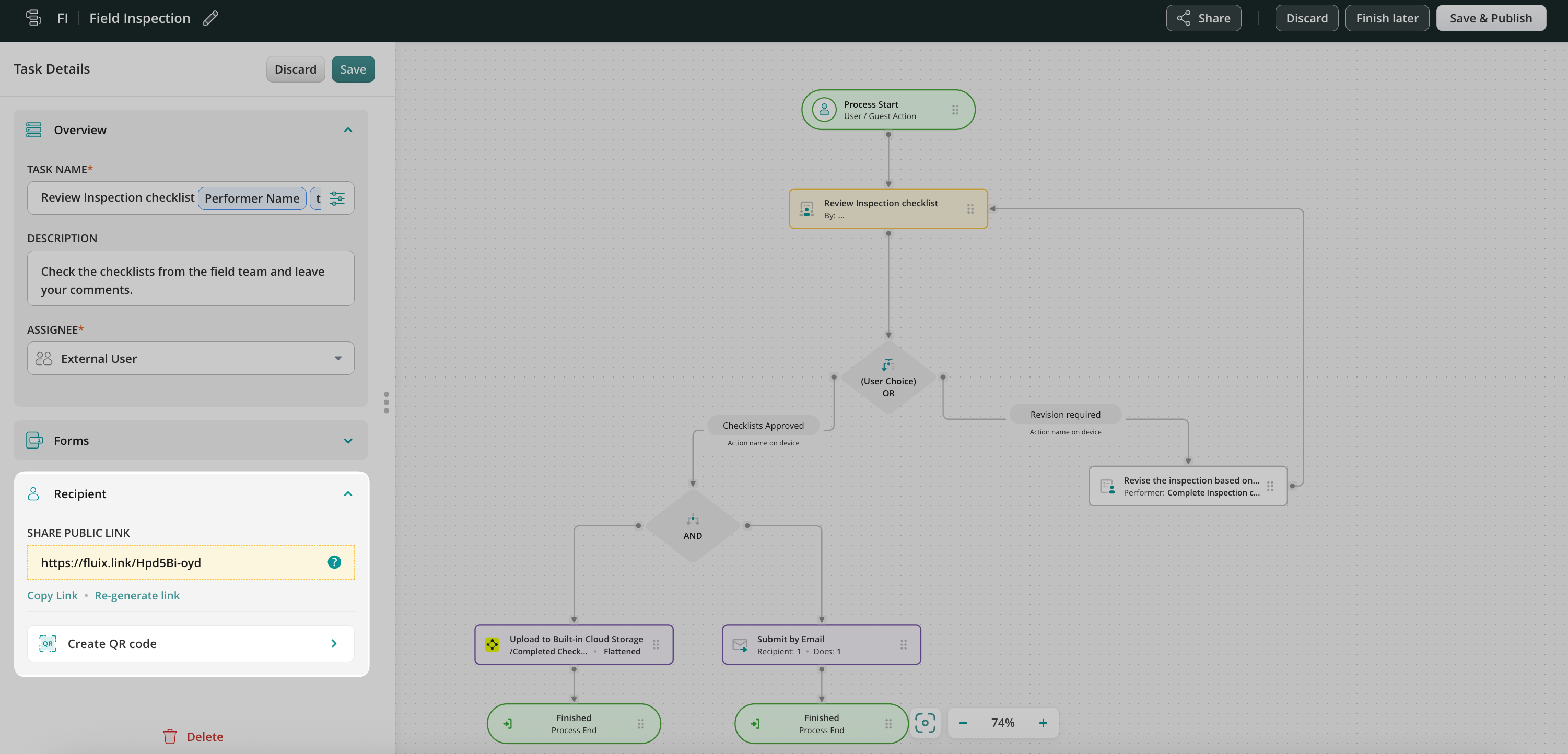The image size is (1568, 754).
Task: Click the Description text field
Action: (x=191, y=280)
